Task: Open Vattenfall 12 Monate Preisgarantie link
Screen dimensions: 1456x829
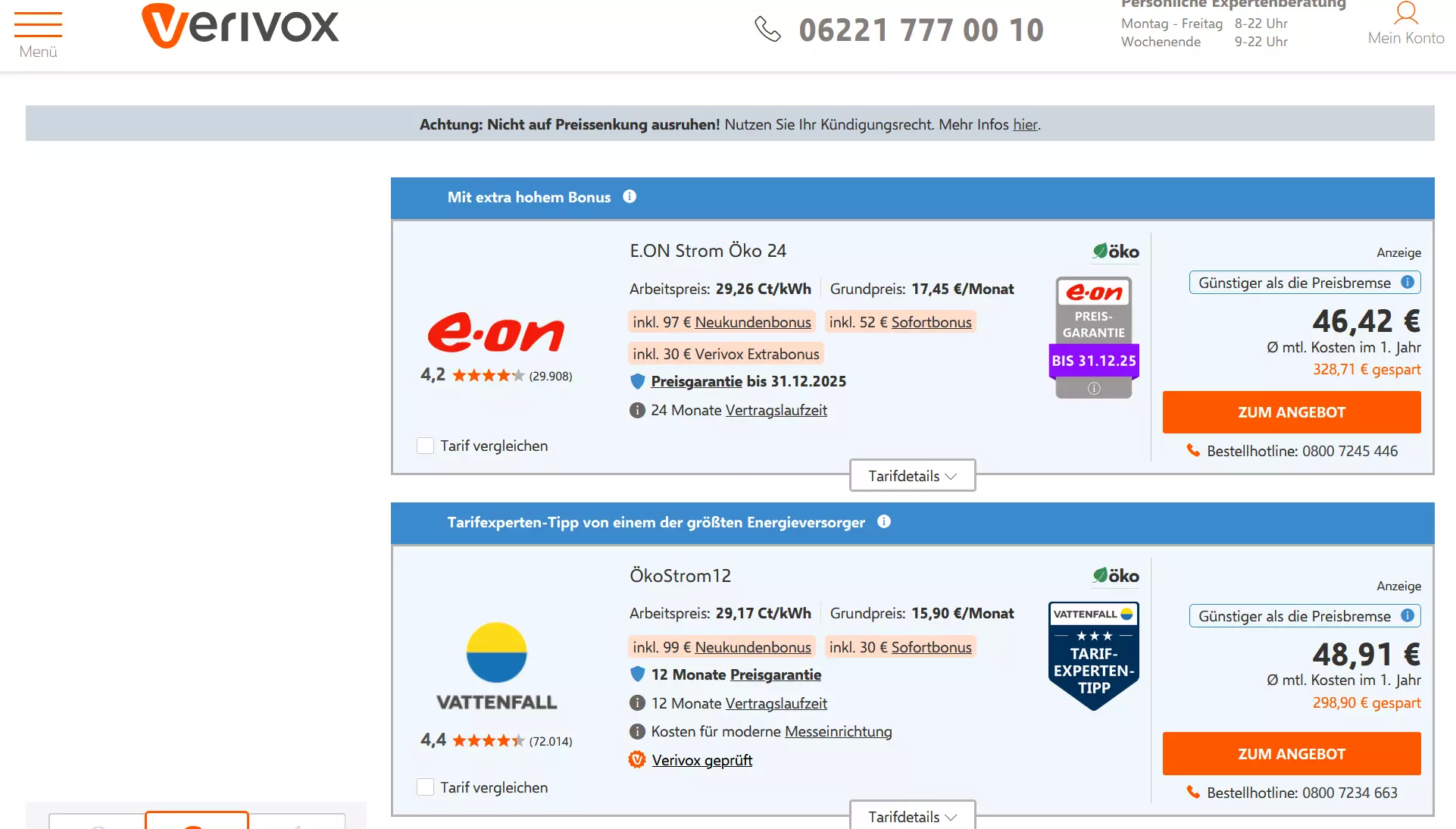Action: pos(776,674)
